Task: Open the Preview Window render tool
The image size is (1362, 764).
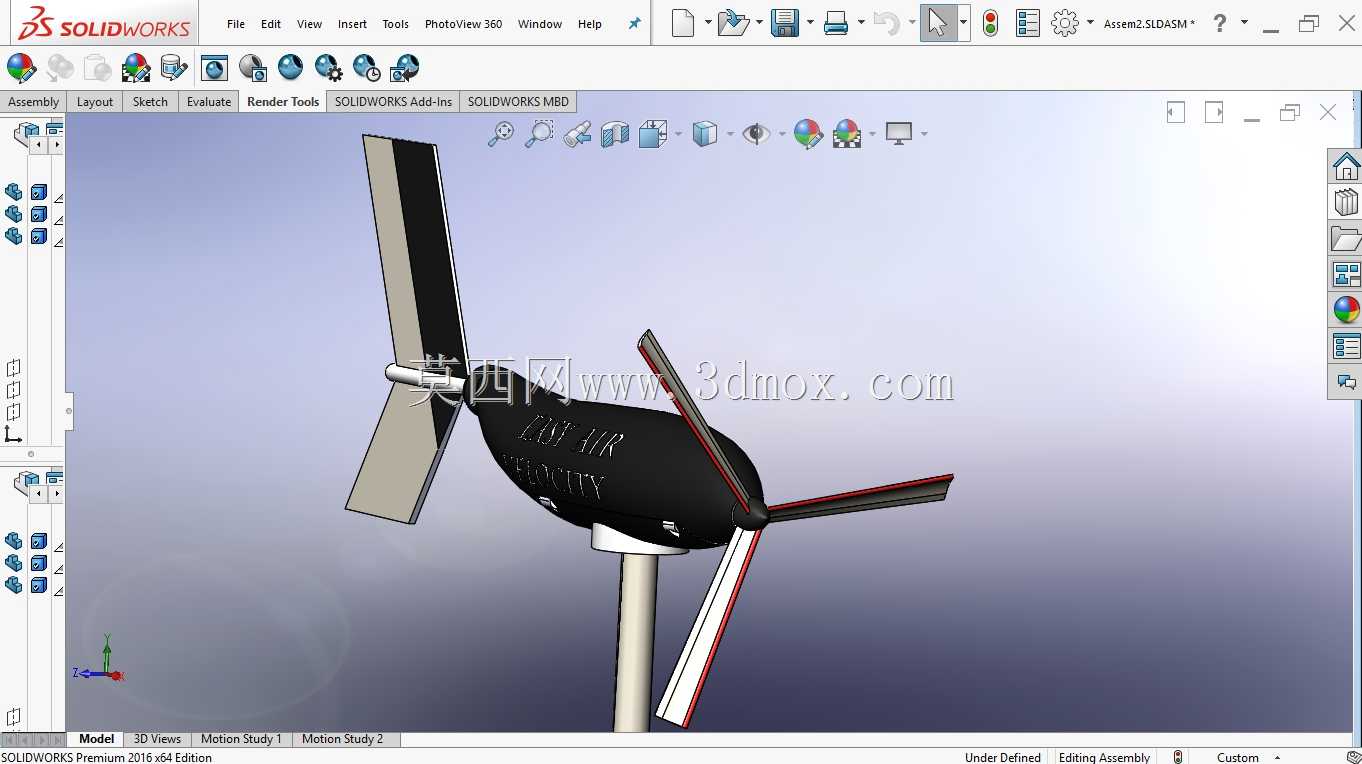Action: click(252, 68)
